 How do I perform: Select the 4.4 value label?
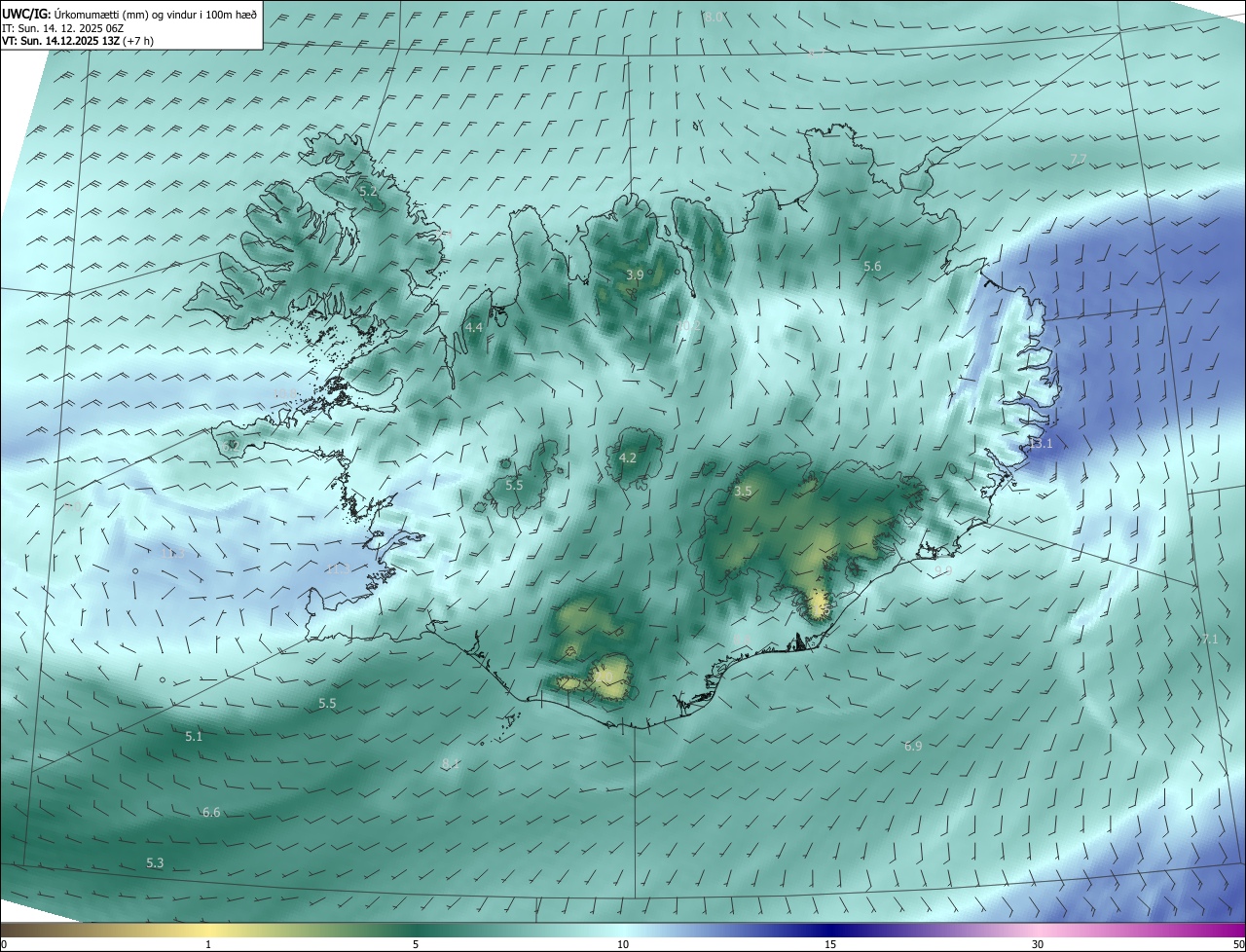473,328
